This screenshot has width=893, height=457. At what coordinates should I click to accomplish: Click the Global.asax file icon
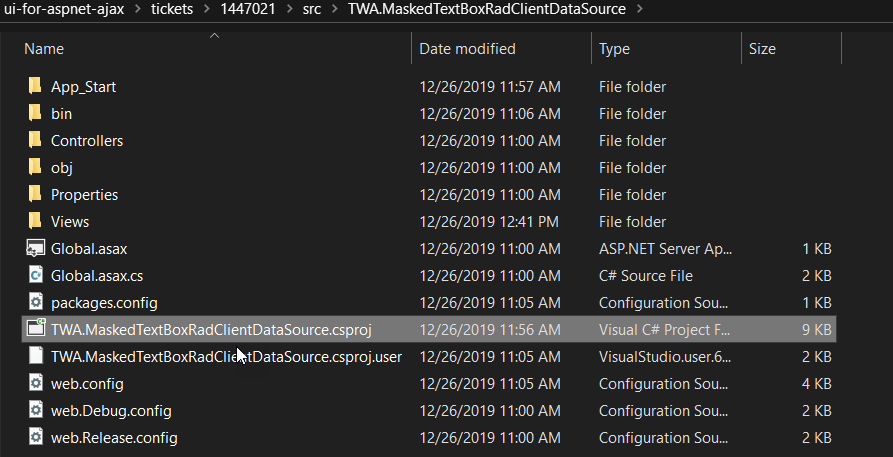[x=35, y=249]
